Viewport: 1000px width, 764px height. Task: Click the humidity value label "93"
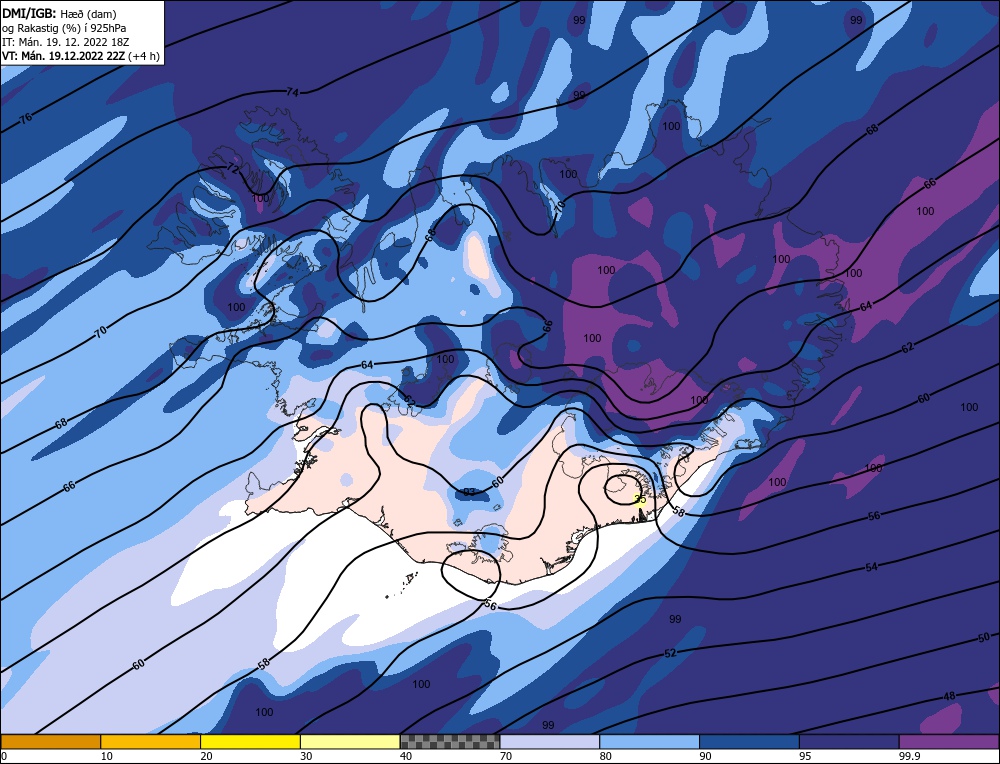(x=469, y=492)
